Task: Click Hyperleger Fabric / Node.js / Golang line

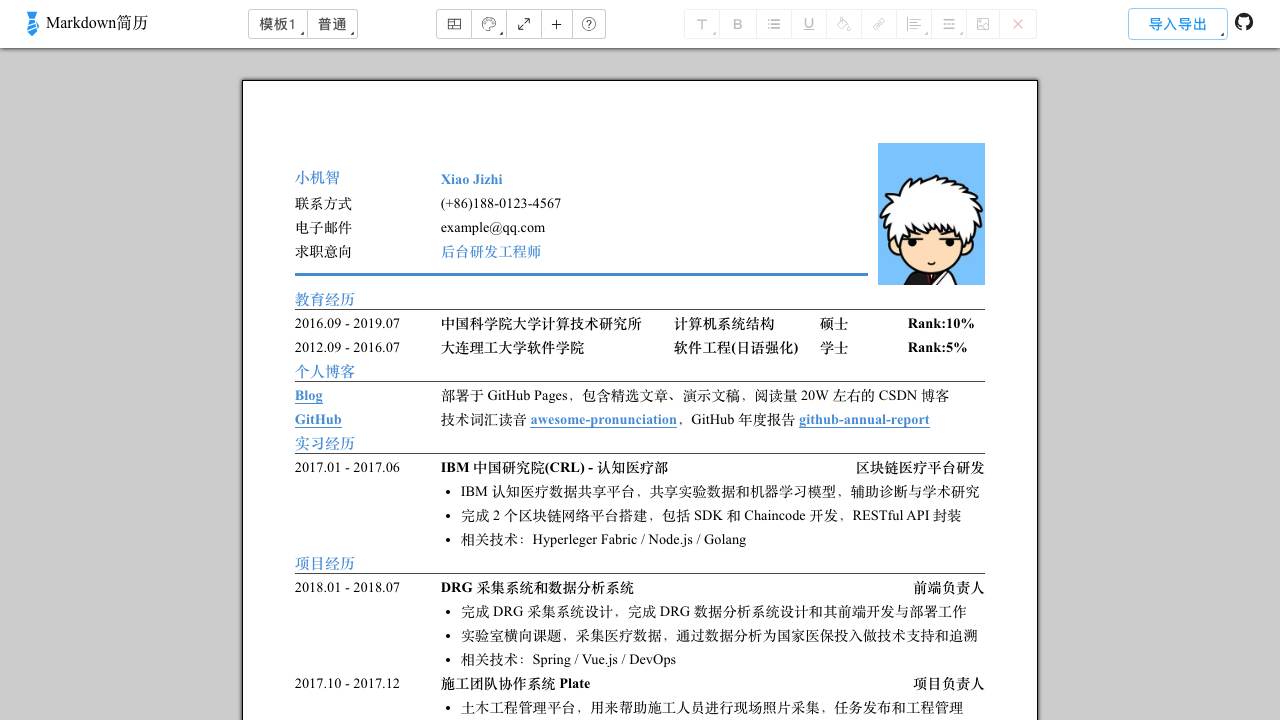Action: point(639,540)
